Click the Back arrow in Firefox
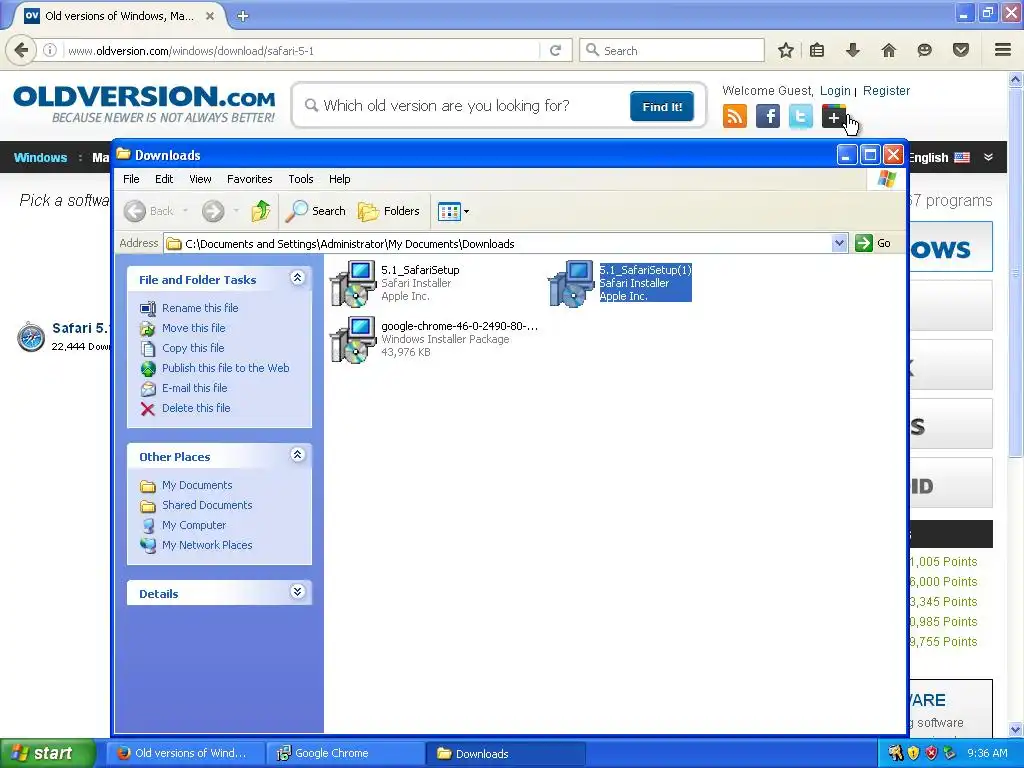This screenshot has height=768, width=1024. coord(21,50)
